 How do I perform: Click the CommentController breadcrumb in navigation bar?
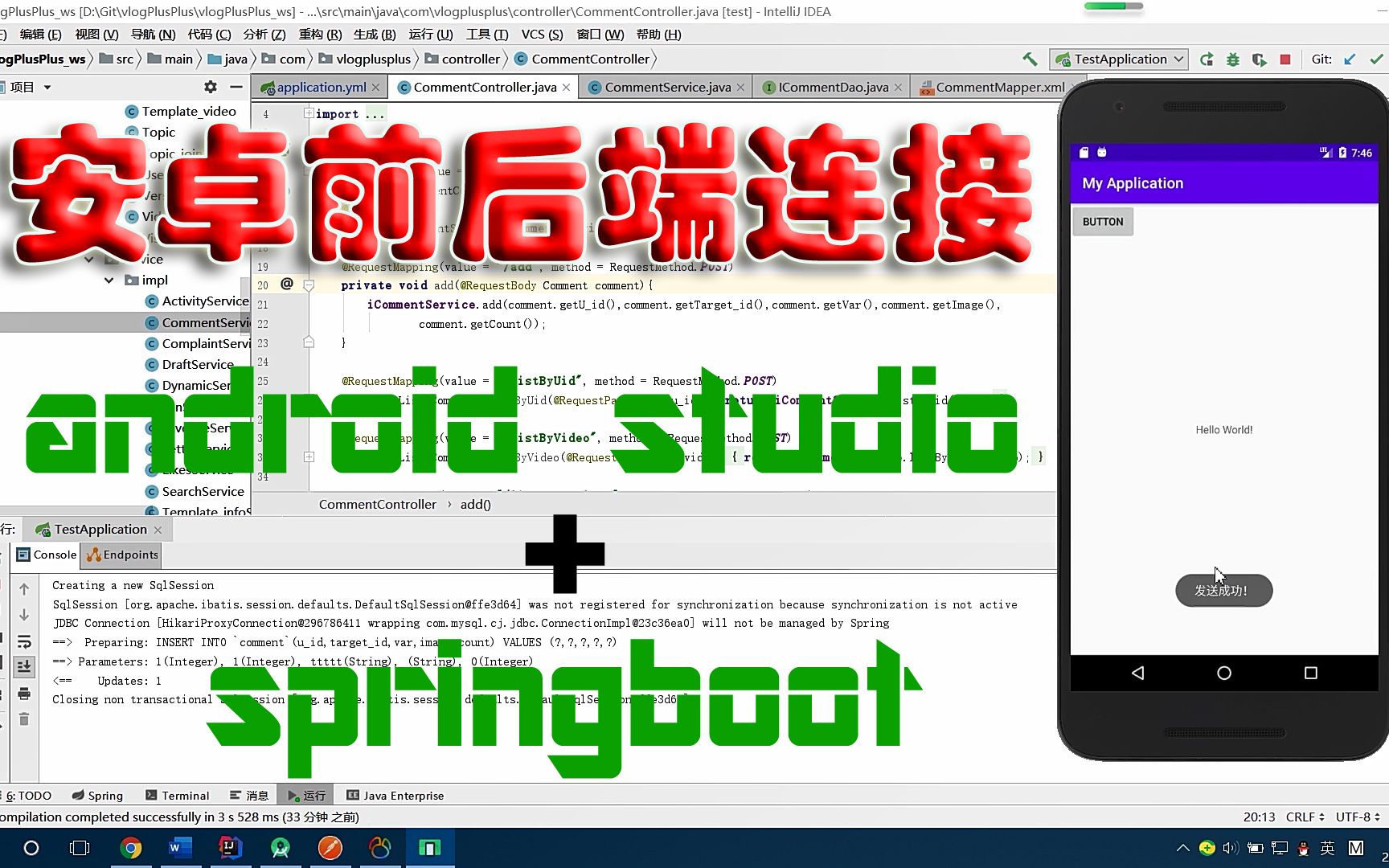point(582,59)
